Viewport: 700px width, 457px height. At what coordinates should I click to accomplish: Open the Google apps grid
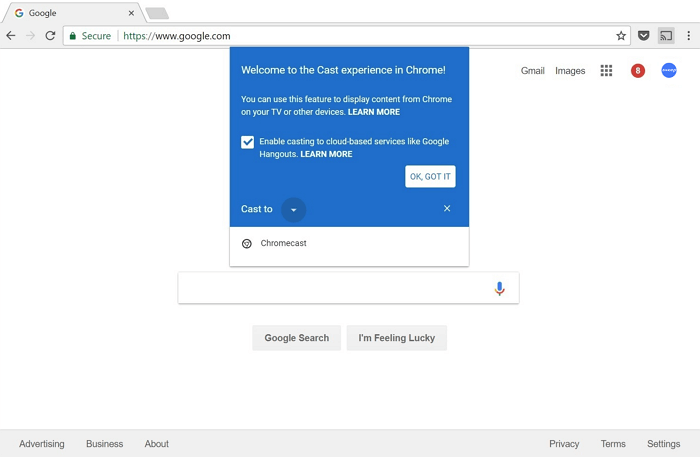pyautogui.click(x=606, y=71)
